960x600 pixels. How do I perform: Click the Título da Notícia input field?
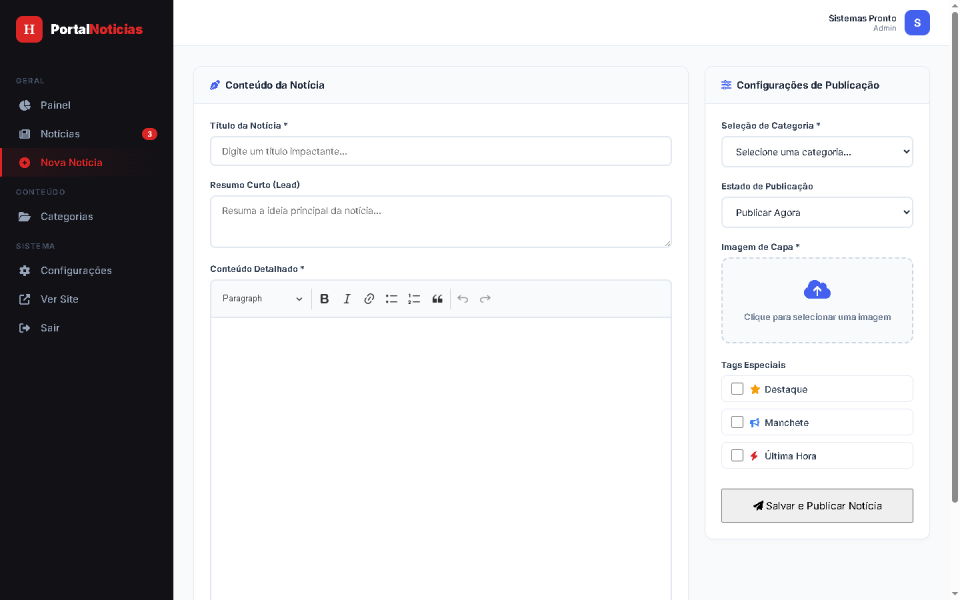441,151
